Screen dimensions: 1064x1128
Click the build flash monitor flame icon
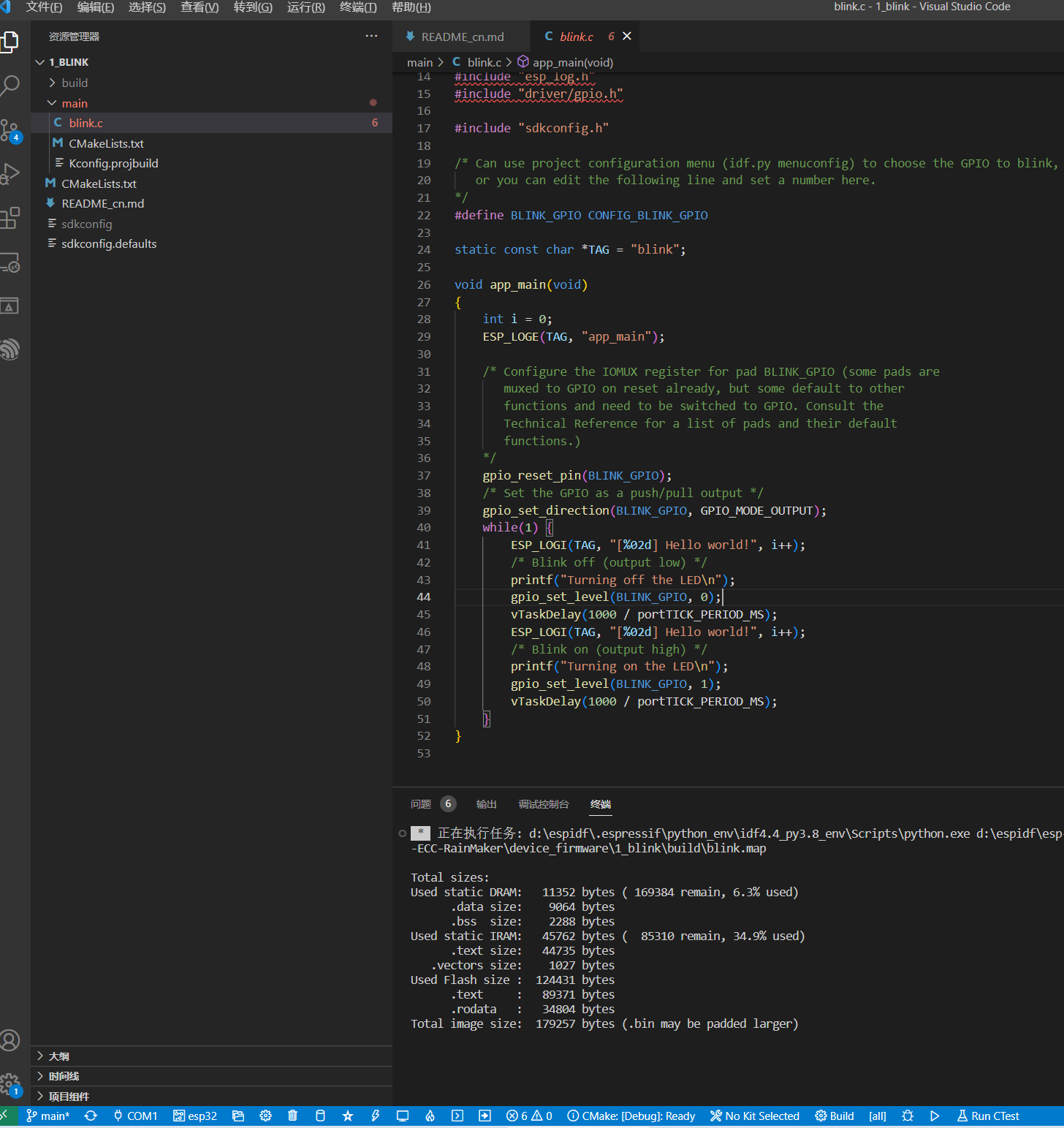click(x=430, y=1116)
